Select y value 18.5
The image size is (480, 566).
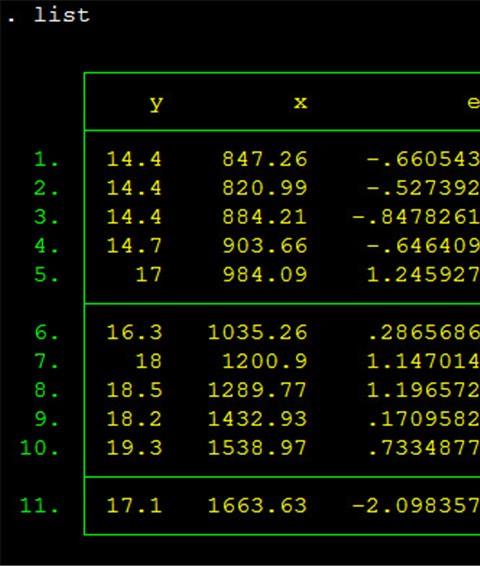(134, 390)
